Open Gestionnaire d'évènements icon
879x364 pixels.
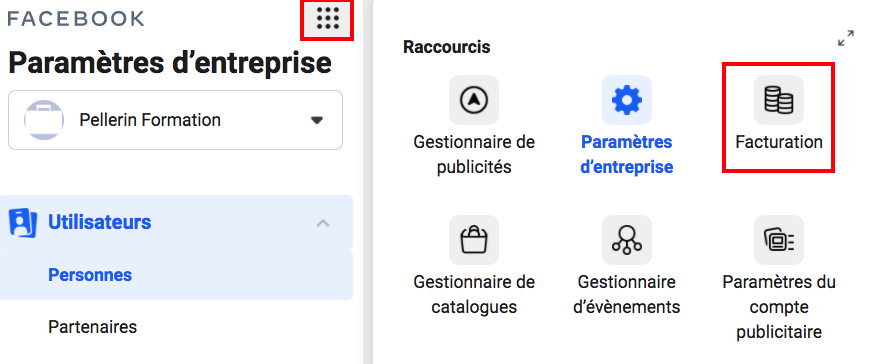tap(627, 240)
